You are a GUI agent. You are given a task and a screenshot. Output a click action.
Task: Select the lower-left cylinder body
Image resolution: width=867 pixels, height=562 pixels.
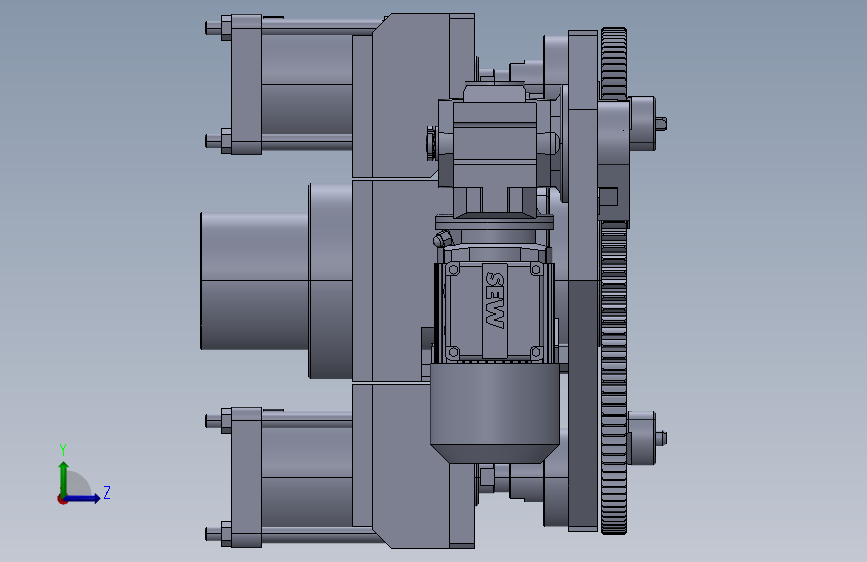(306, 477)
